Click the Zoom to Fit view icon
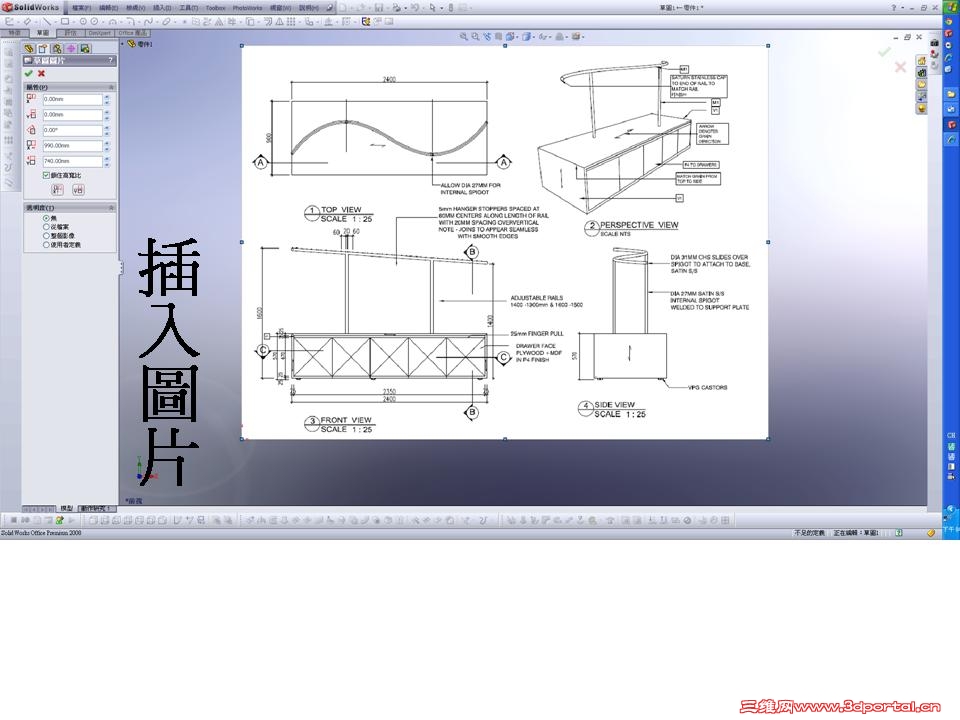Image resolution: width=960 pixels, height=720 pixels. 463,37
